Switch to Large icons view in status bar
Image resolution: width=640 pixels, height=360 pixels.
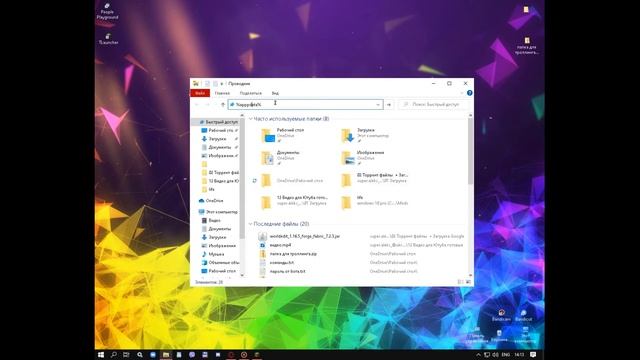click(468, 282)
